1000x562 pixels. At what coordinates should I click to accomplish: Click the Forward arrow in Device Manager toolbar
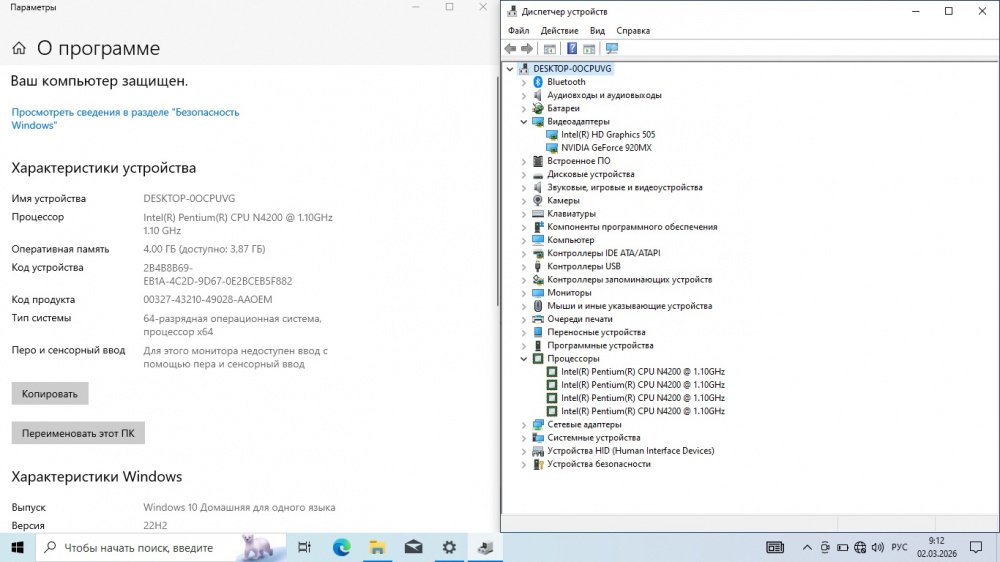click(527, 48)
